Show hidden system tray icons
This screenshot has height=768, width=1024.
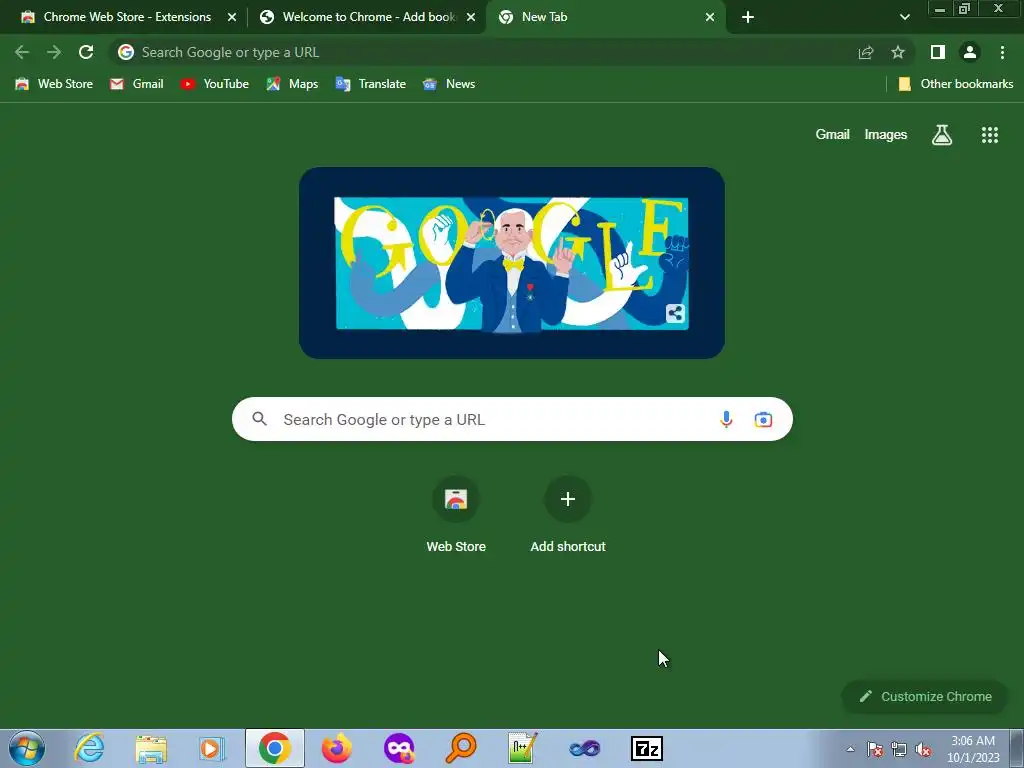point(850,749)
